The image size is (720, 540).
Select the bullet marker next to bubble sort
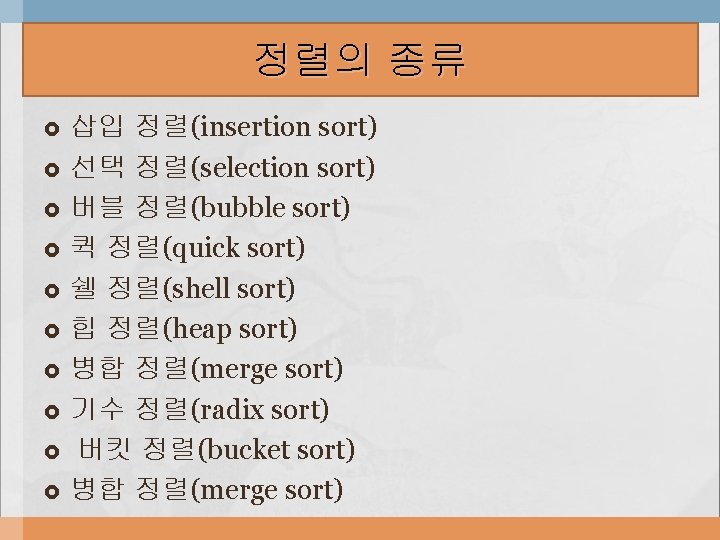[54, 211]
